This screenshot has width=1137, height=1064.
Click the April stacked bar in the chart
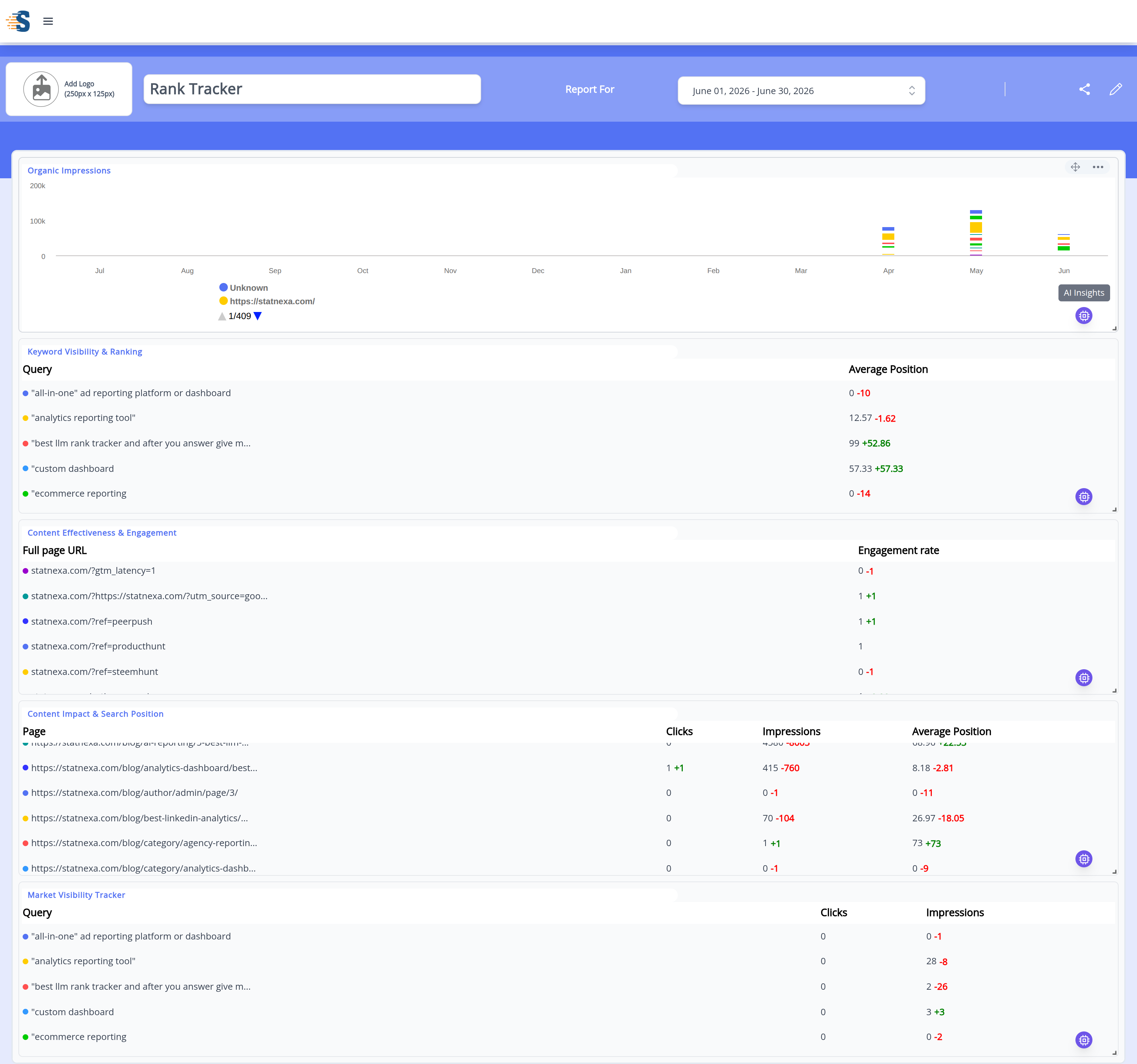(x=888, y=241)
